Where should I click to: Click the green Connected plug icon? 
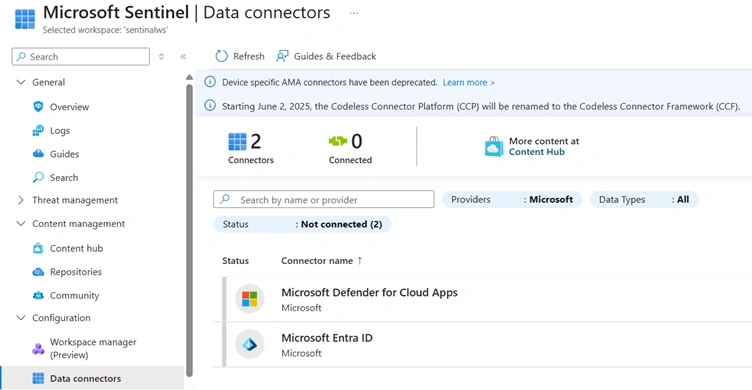(x=338, y=141)
